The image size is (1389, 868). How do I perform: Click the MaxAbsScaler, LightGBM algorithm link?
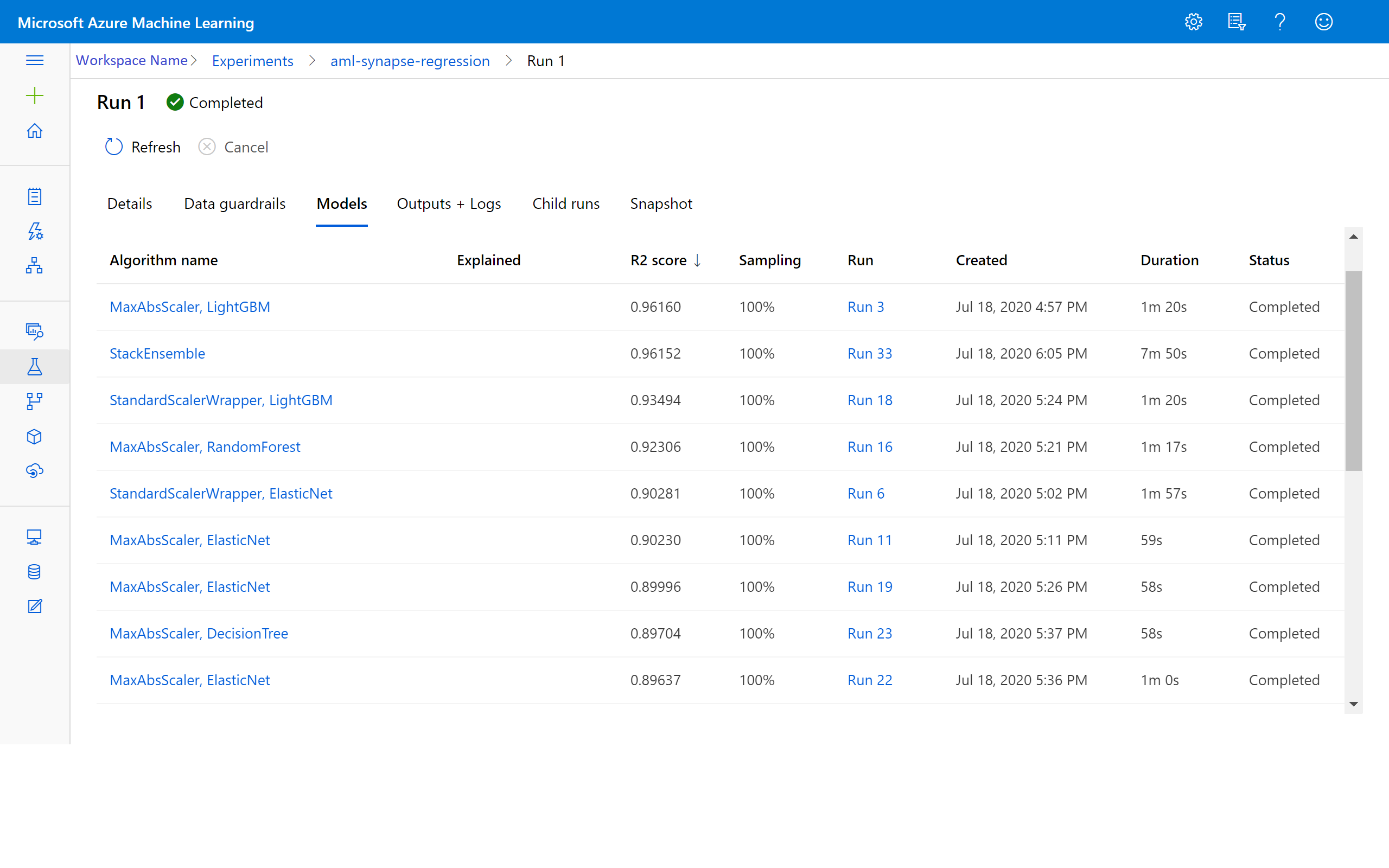tap(190, 307)
